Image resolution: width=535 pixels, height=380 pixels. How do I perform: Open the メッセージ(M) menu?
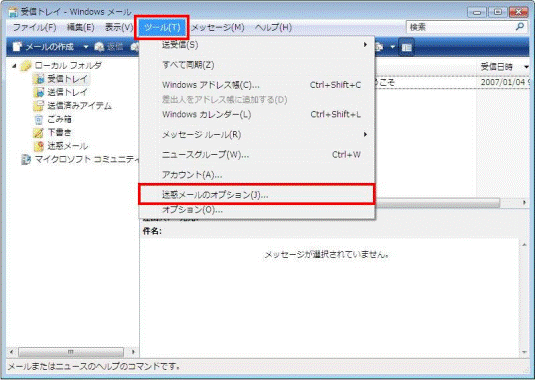coord(217,27)
